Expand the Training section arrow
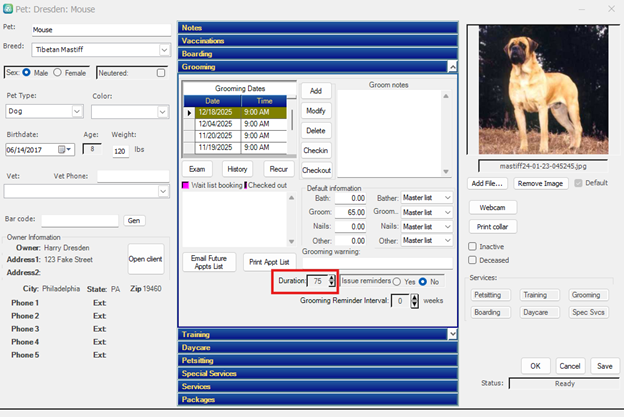The height and width of the screenshot is (417, 624). coord(452,334)
